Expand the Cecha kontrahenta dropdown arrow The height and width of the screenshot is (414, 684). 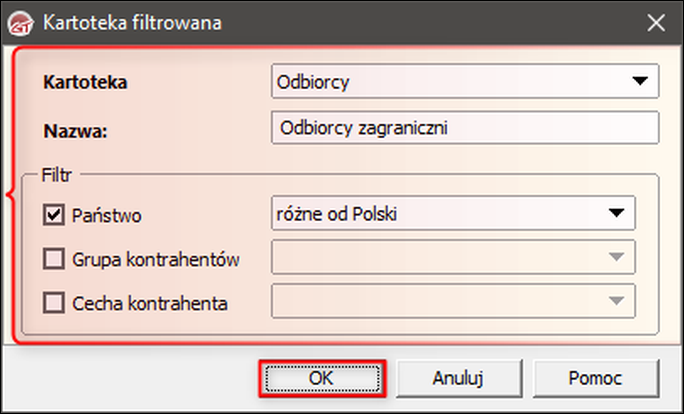coord(616,300)
